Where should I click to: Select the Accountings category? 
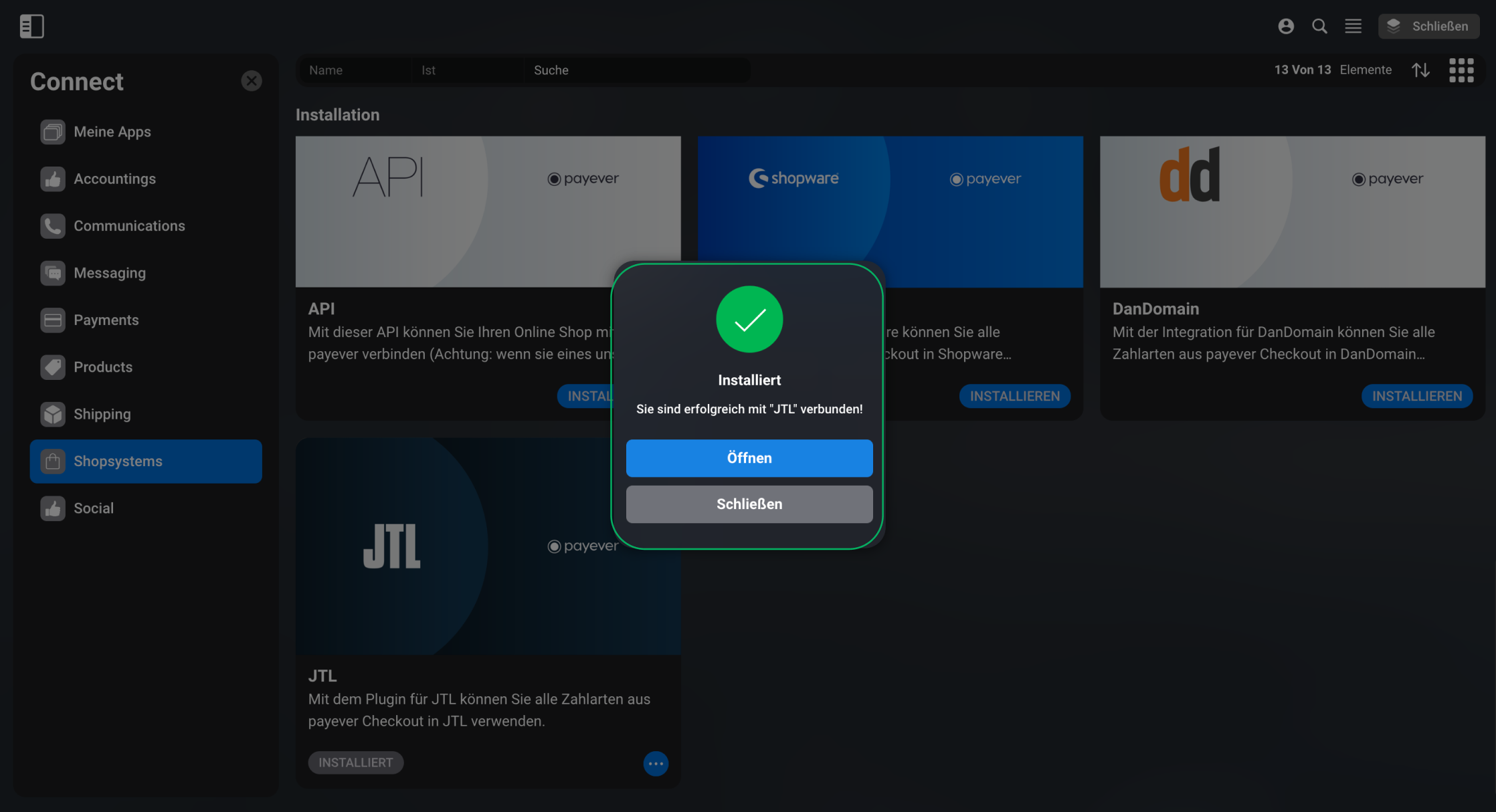point(146,179)
